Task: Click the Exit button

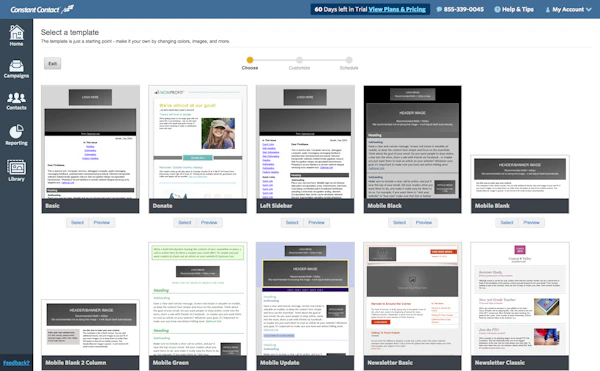Action: [52, 63]
